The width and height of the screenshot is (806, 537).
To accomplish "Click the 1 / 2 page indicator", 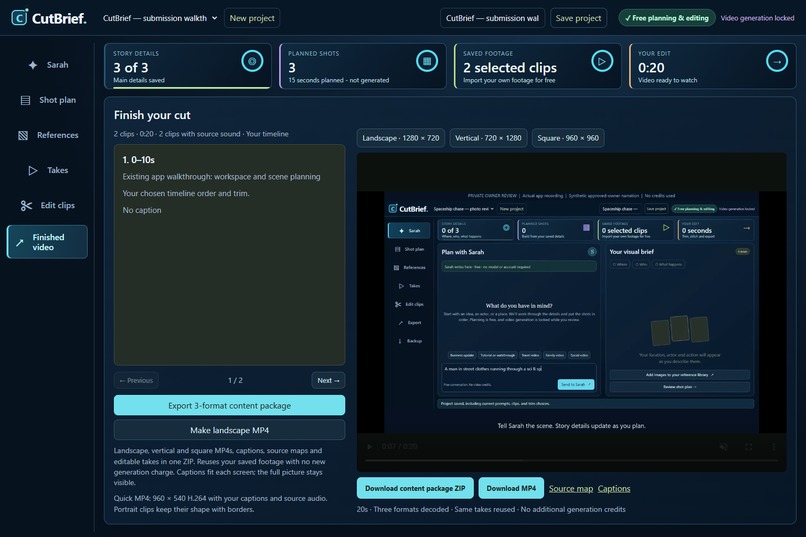I will point(235,380).
